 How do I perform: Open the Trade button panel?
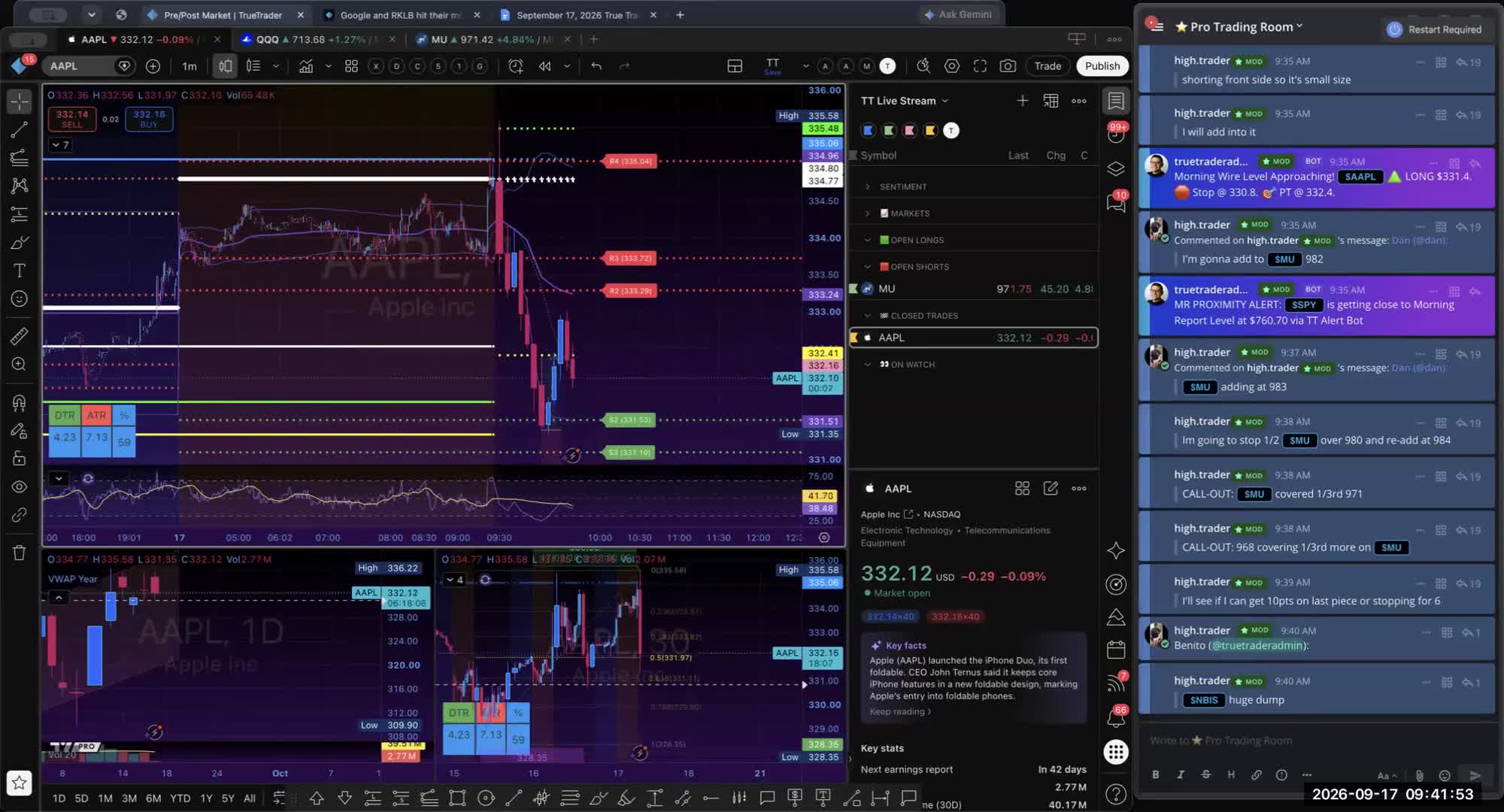tap(1048, 66)
